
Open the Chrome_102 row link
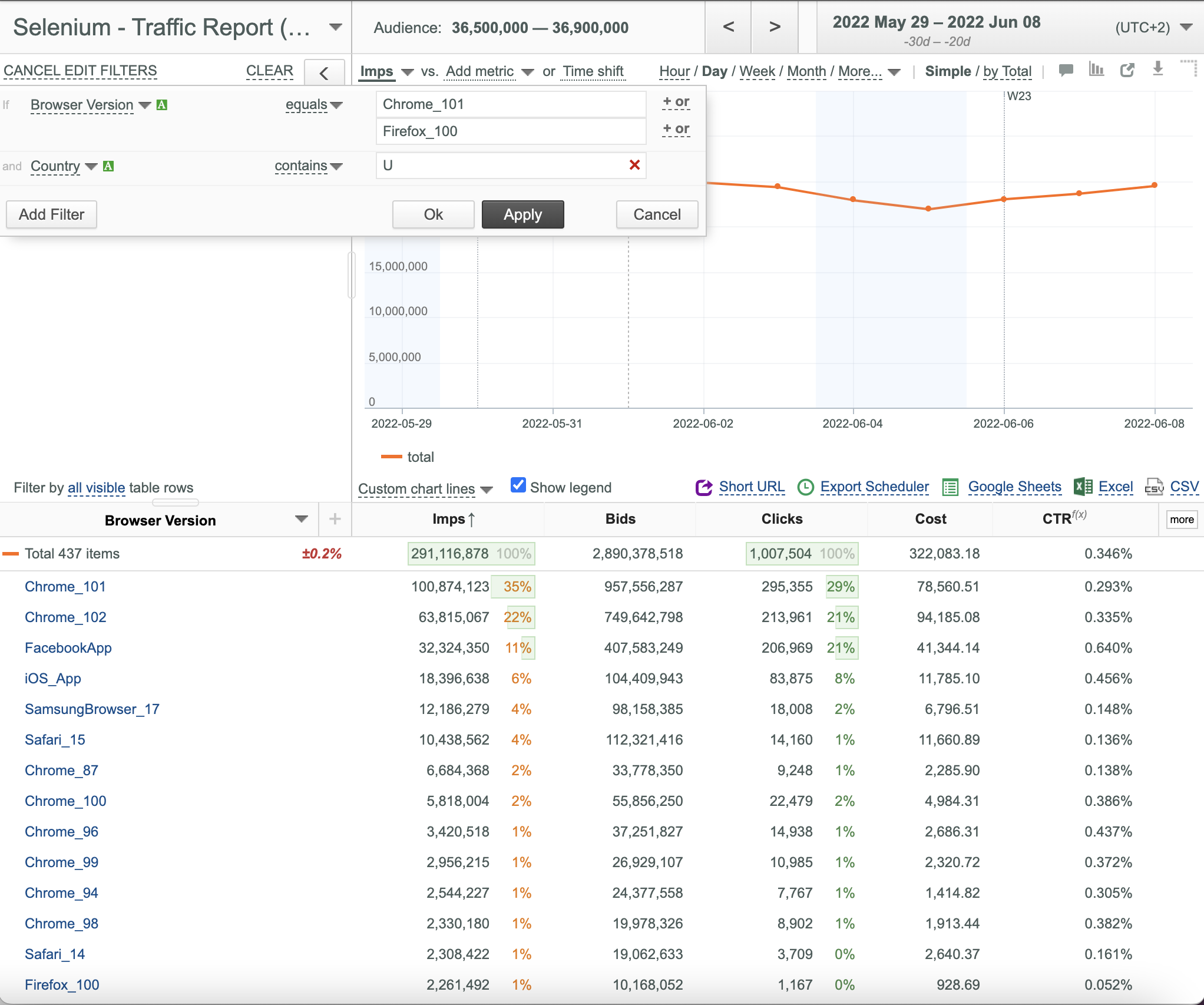[x=65, y=617]
